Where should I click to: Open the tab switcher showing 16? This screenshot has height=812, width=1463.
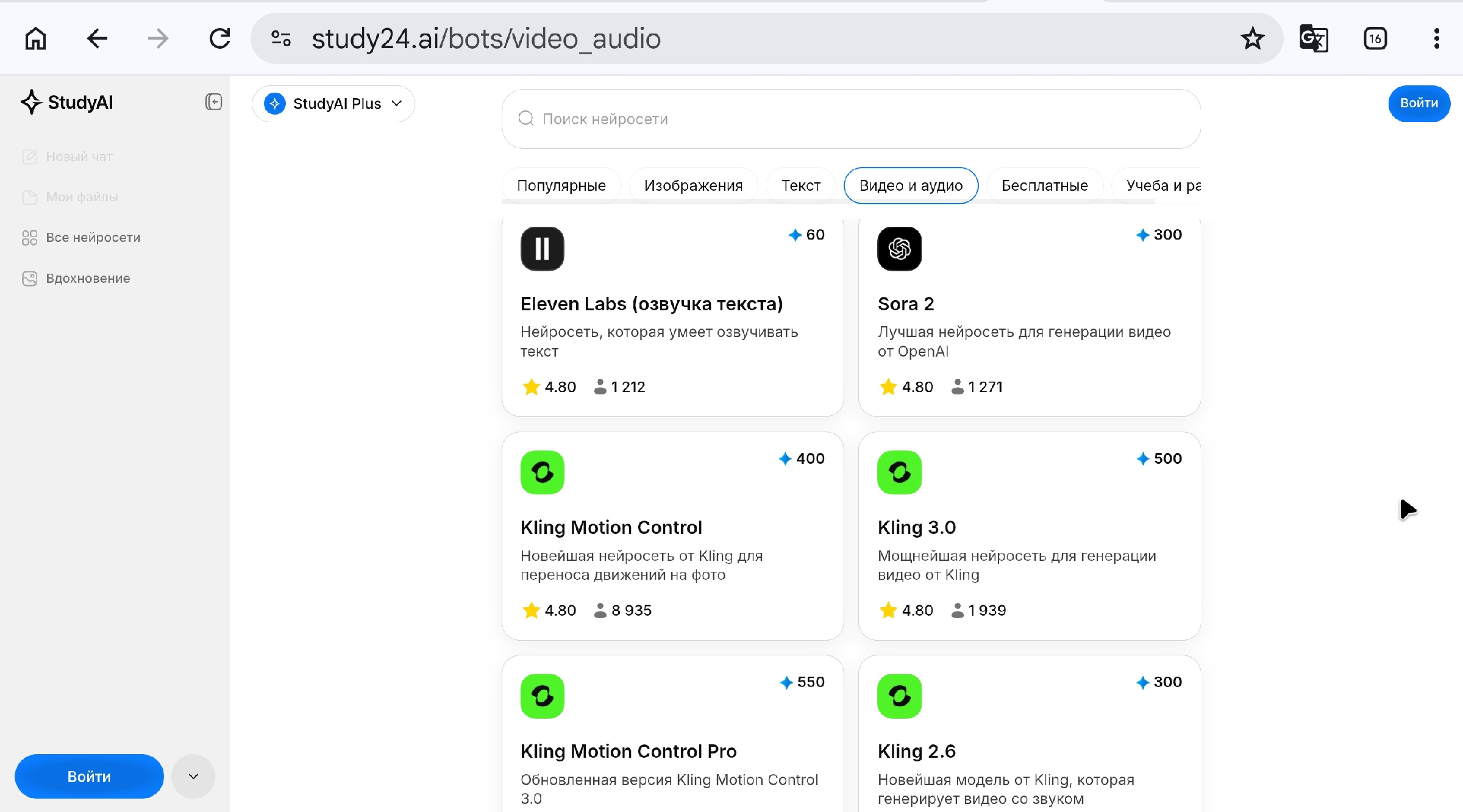point(1375,38)
